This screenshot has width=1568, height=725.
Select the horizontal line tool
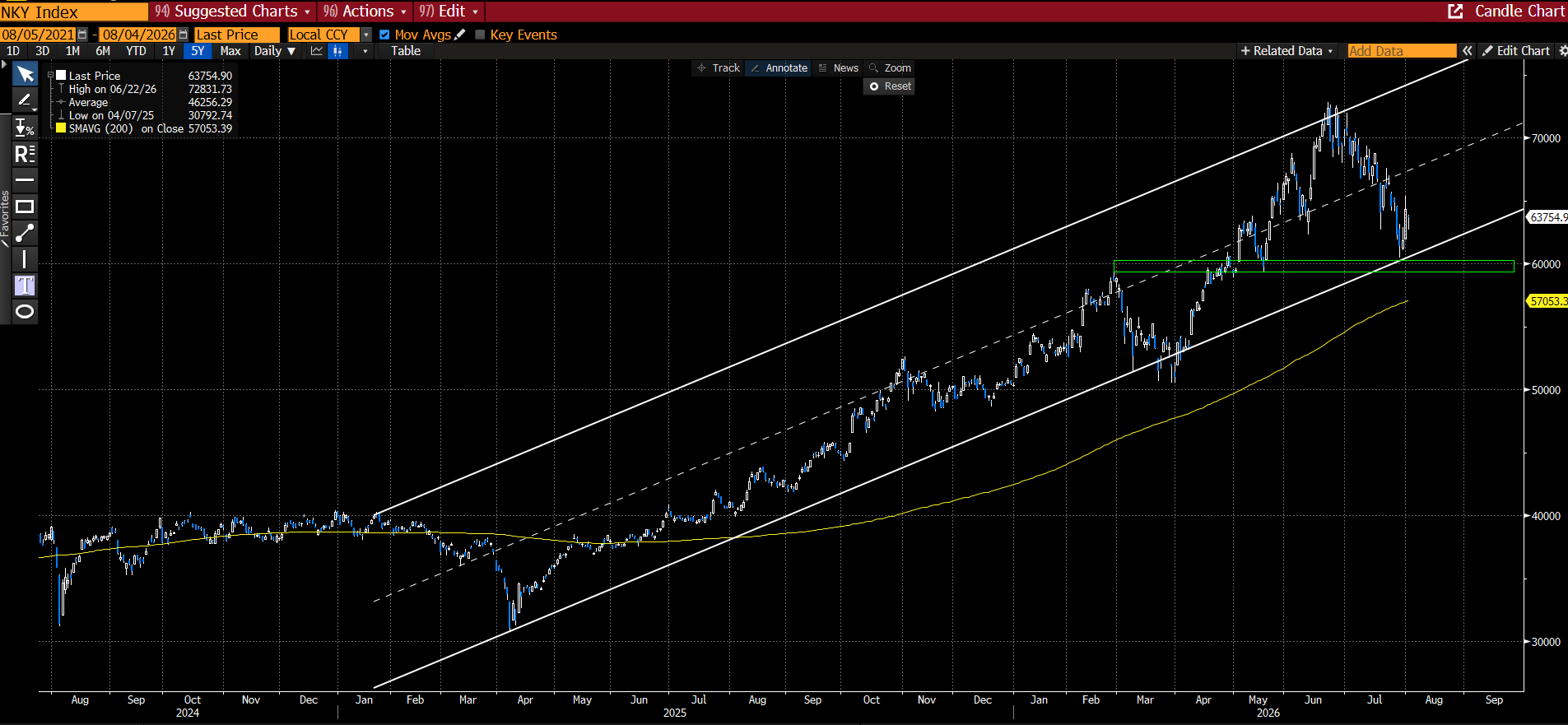25,179
